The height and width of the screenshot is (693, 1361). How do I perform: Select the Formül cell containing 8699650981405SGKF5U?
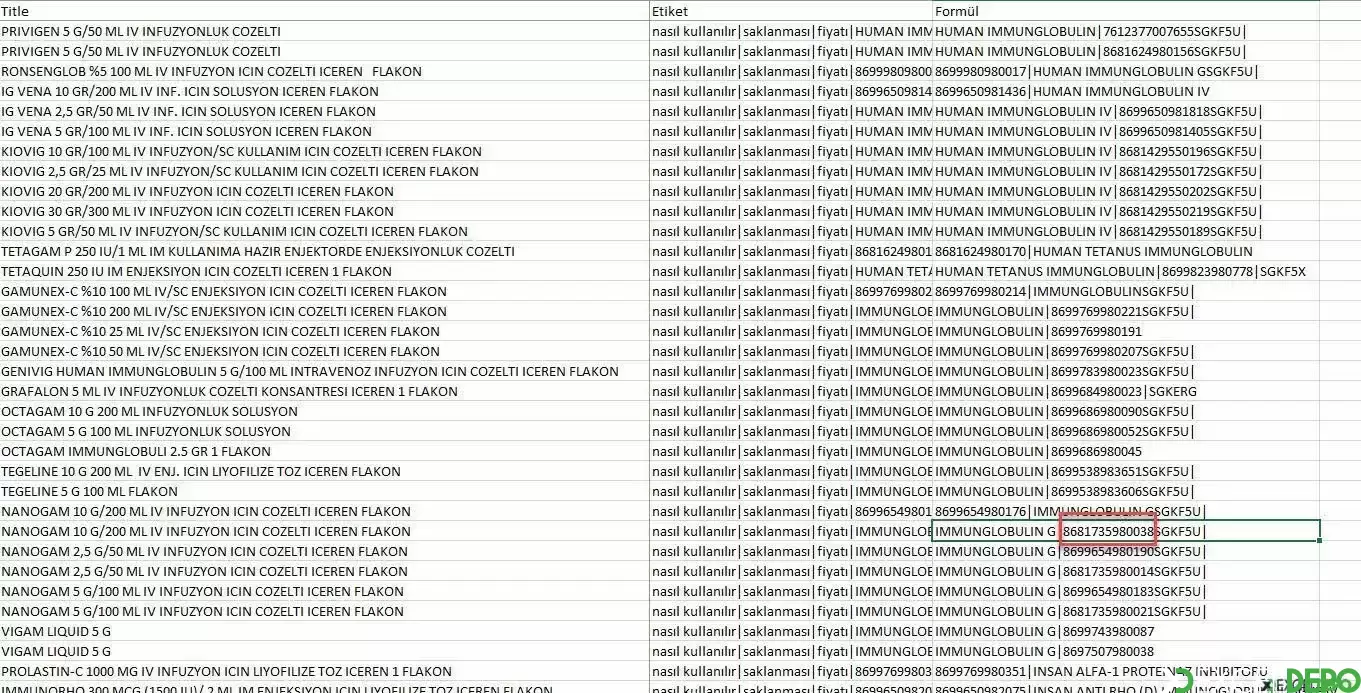(x=1126, y=131)
